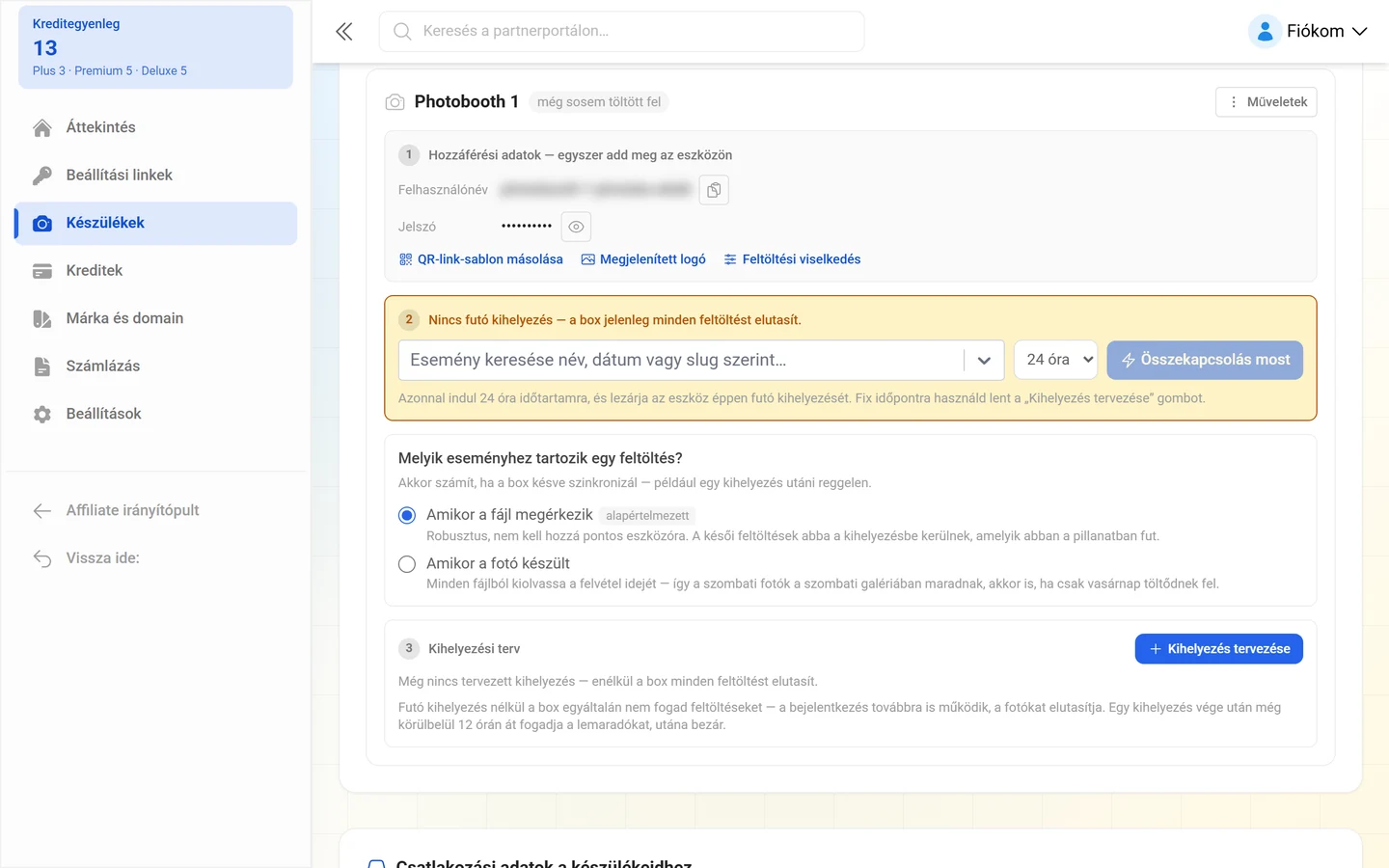
Task: Open the 24 óra duration dropdown
Action: click(x=1055, y=360)
